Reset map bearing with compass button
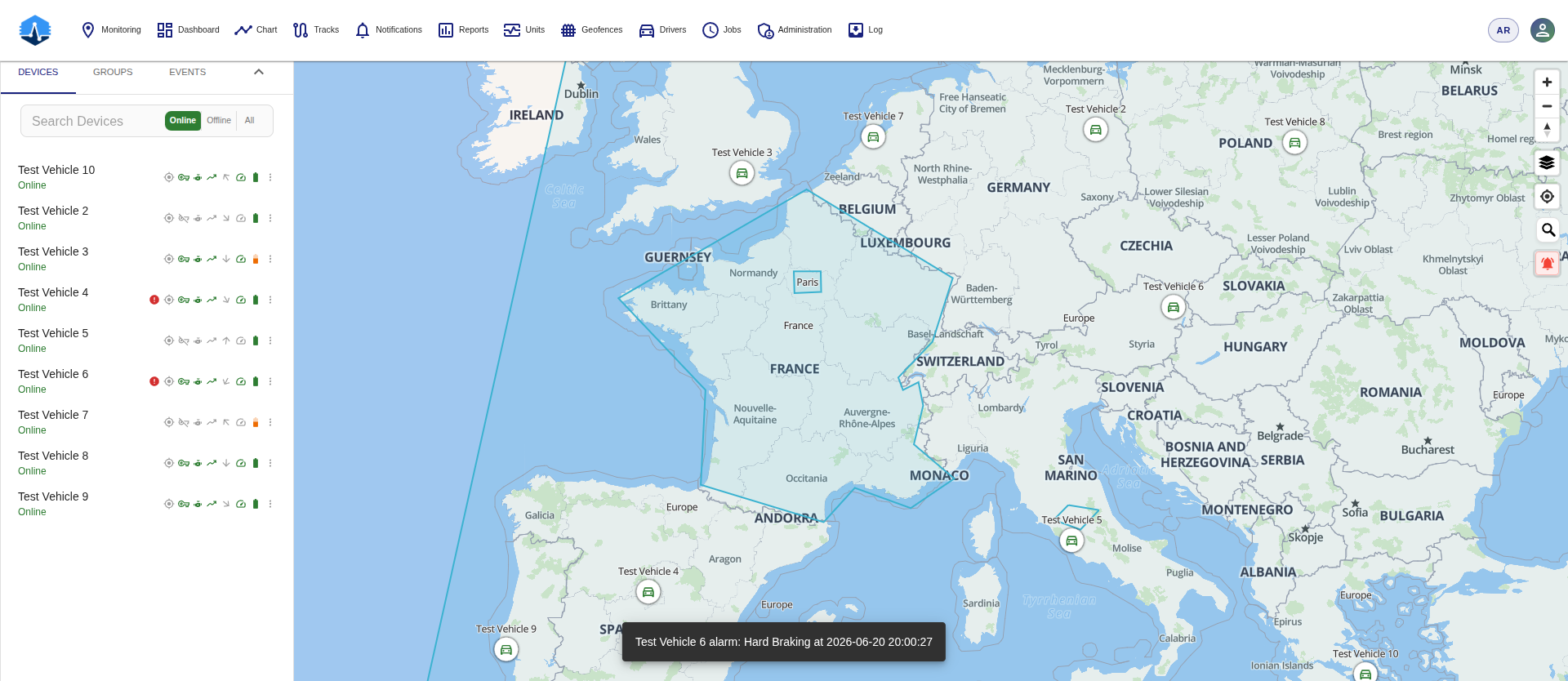The width and height of the screenshot is (1568, 681). click(x=1547, y=130)
